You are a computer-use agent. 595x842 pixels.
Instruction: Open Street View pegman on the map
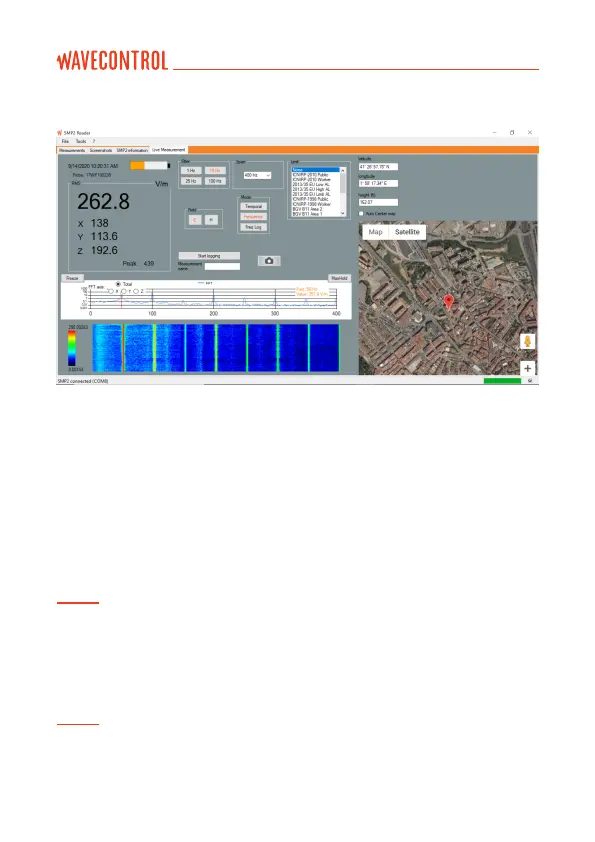(x=527, y=342)
